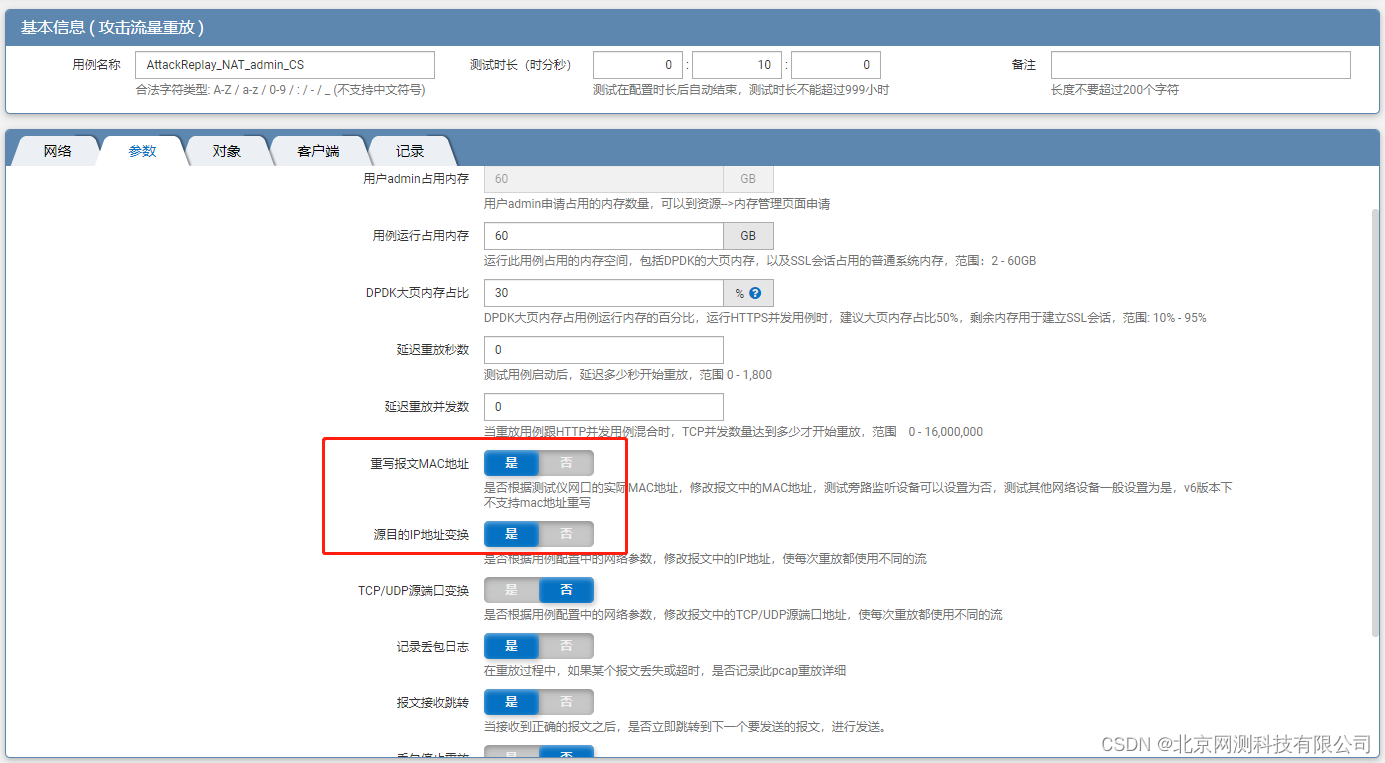Edit the test duration seconds field
The height and width of the screenshot is (763, 1385).
(836, 65)
